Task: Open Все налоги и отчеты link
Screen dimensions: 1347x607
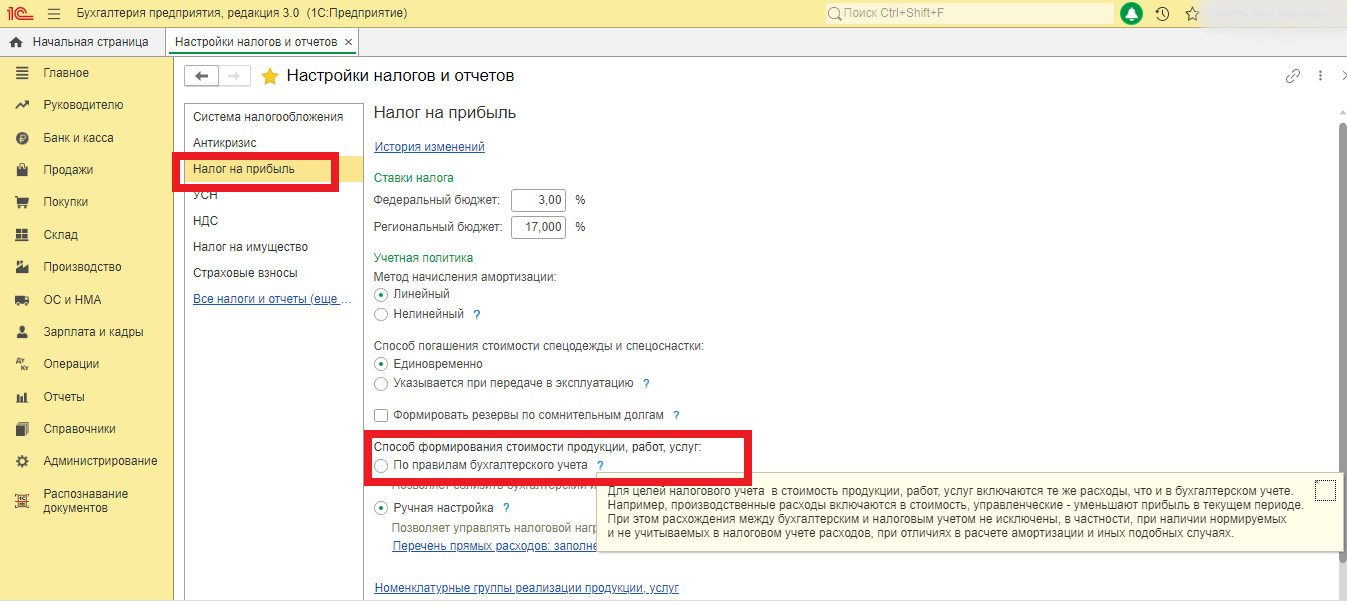Action: pyautogui.click(x=272, y=299)
